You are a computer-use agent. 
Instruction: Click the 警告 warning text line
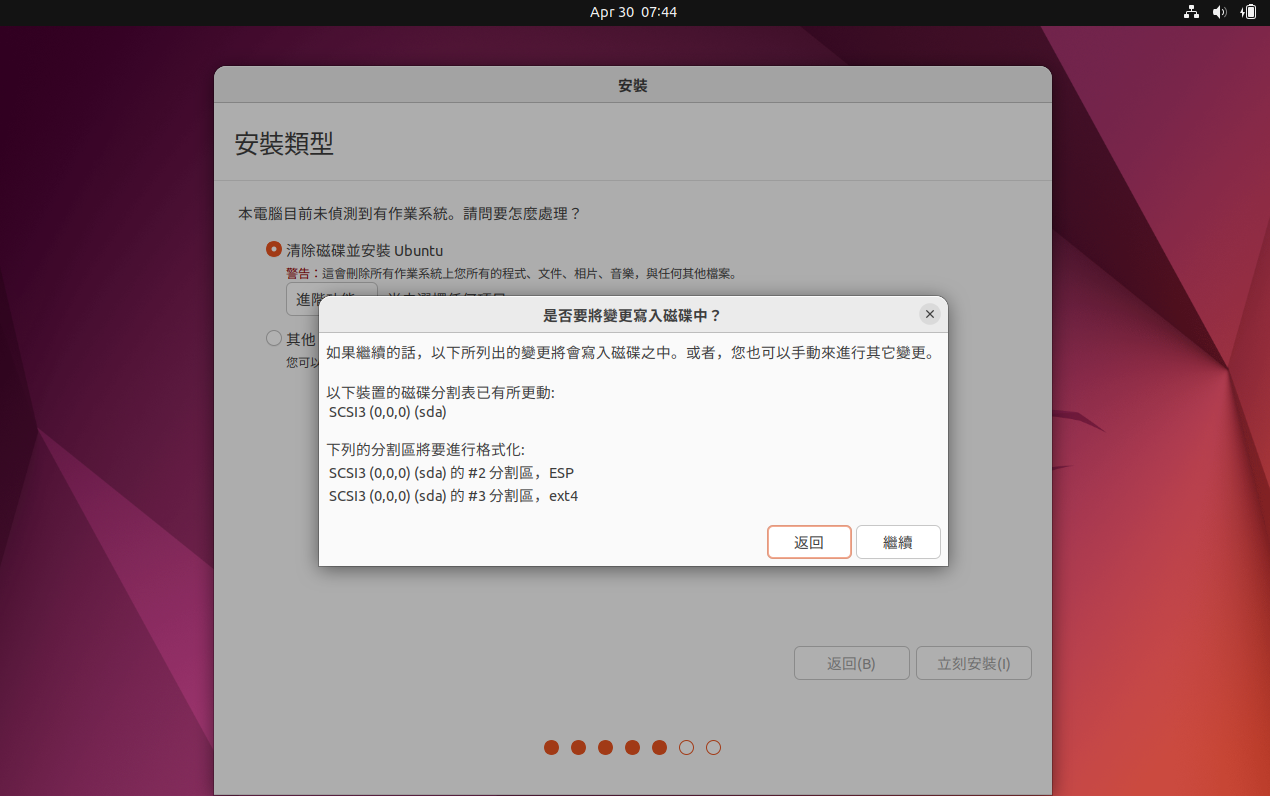tap(512, 273)
